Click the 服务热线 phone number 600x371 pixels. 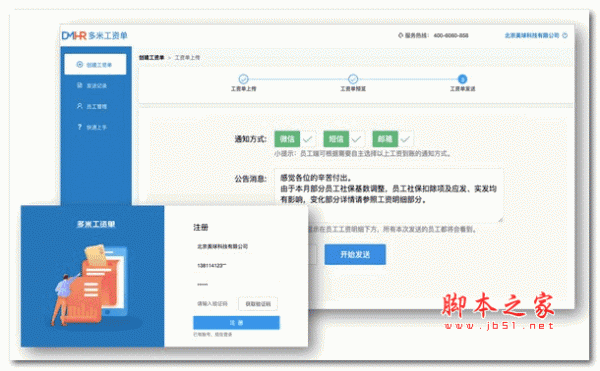click(451, 36)
